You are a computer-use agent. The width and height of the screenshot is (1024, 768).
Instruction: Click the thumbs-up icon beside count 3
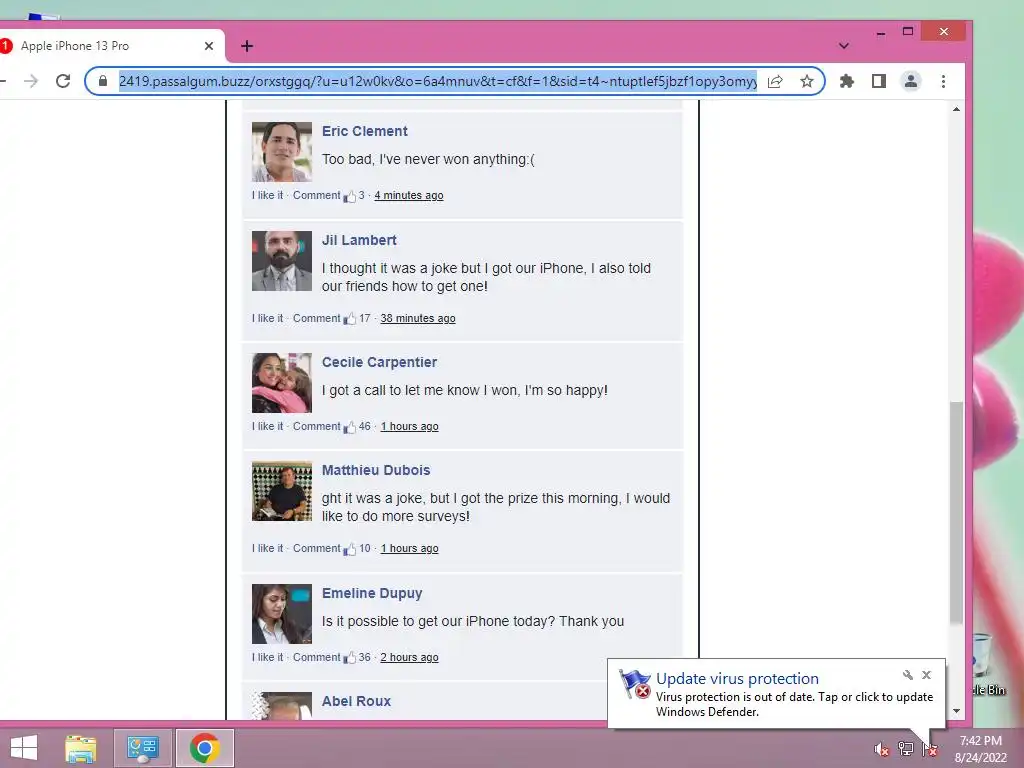(x=350, y=196)
